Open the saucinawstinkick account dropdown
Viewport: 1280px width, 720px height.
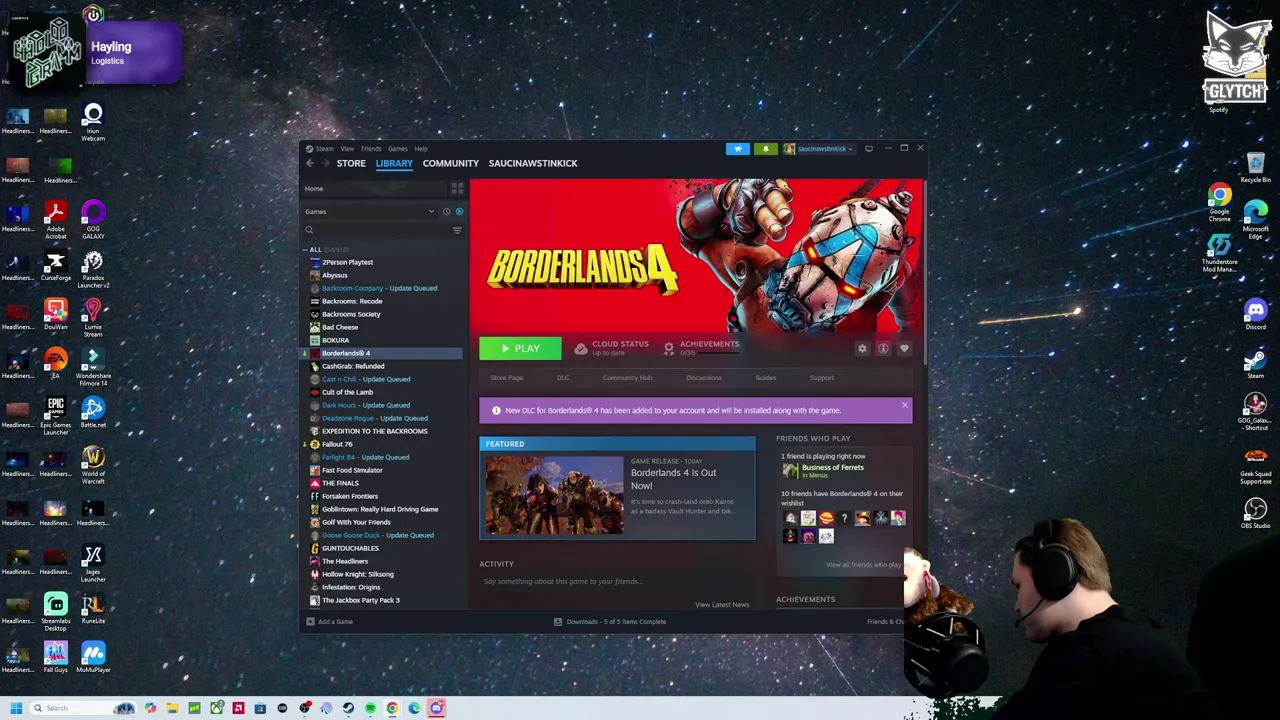[x=820, y=149]
